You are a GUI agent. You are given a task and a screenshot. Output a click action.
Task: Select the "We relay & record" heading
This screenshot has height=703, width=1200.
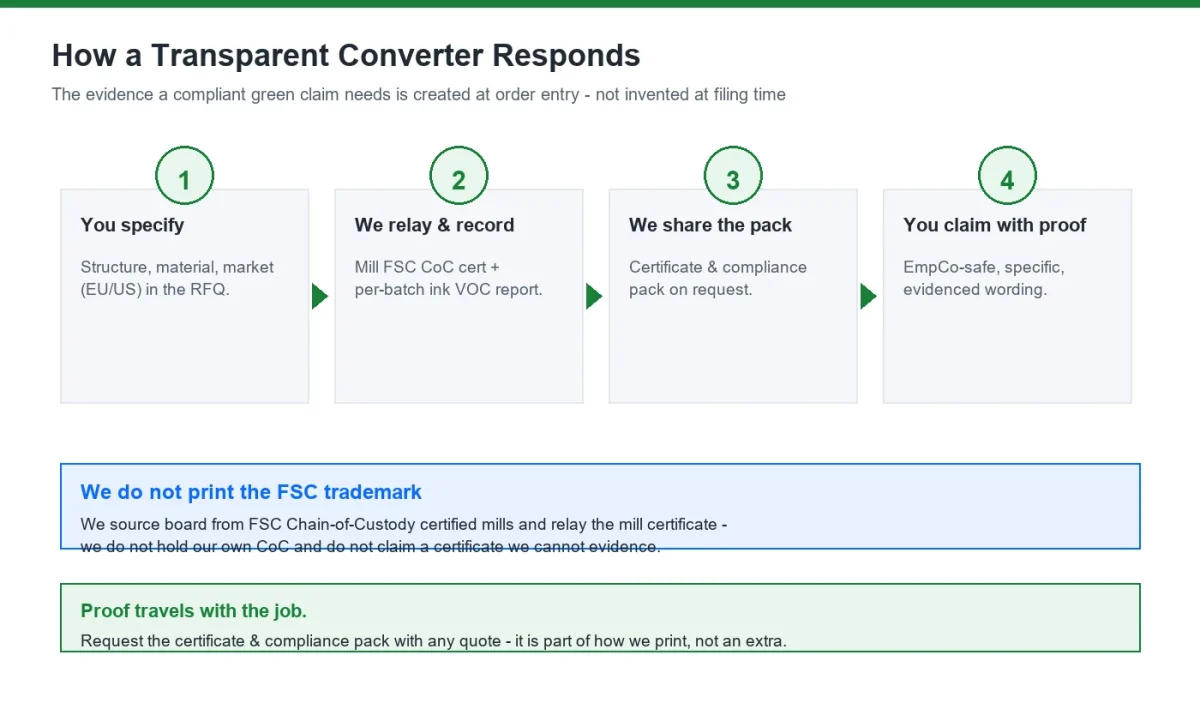(x=434, y=225)
